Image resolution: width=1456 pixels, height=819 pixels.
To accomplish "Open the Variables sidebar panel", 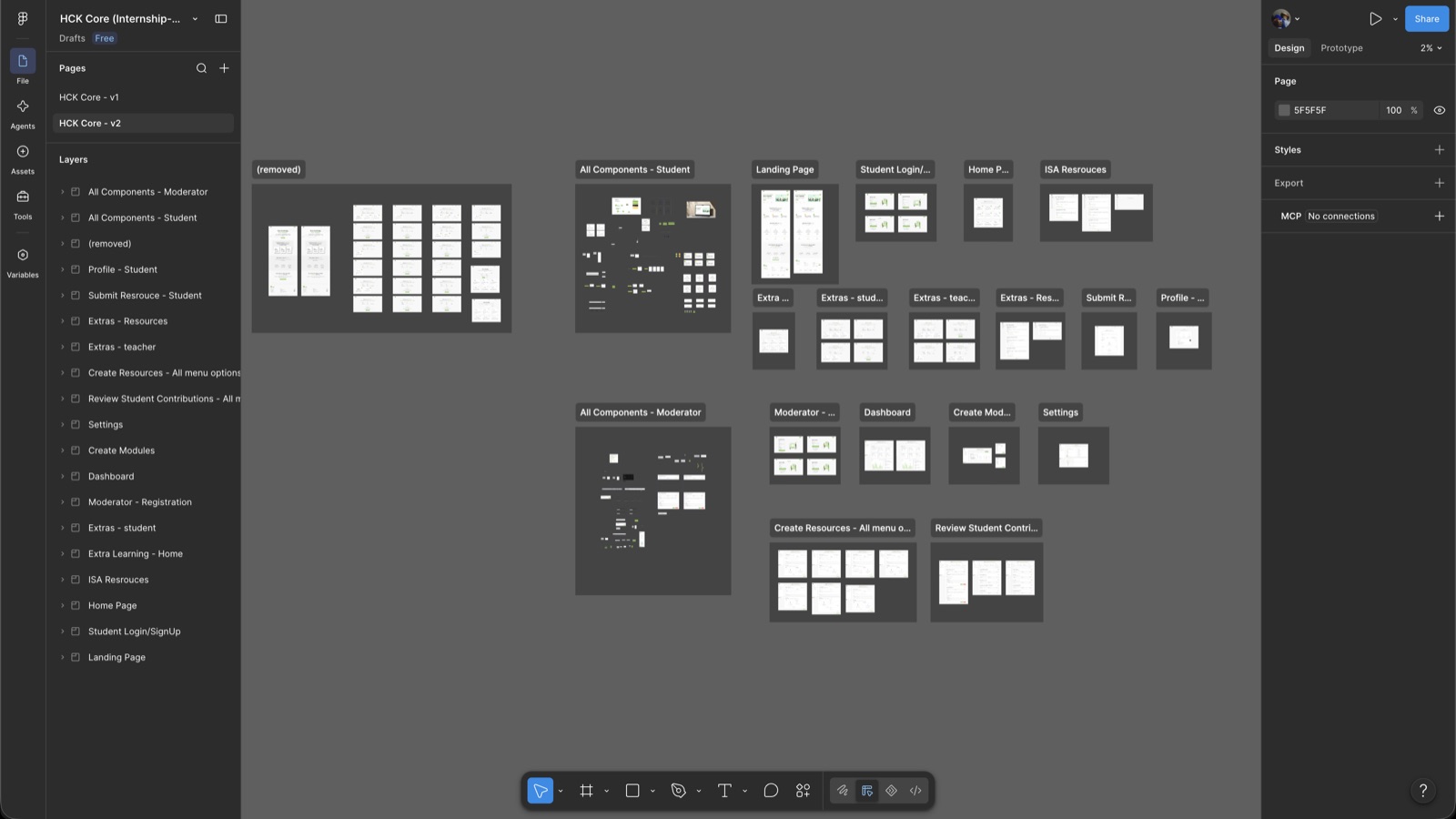I will [x=23, y=255].
